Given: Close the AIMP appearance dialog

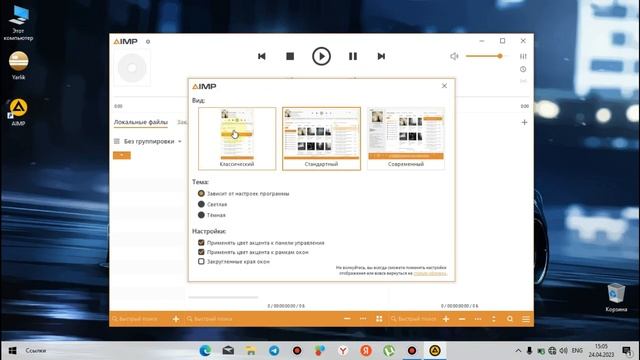Looking at the screenshot, I should tap(444, 86).
